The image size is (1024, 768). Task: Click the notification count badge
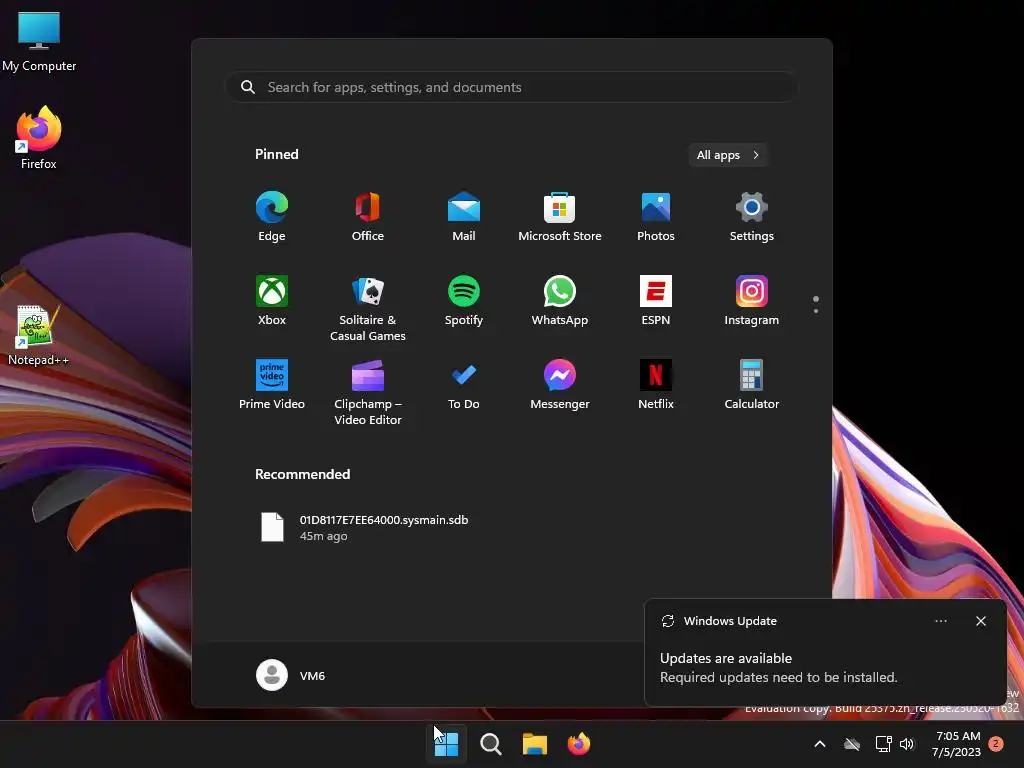click(x=996, y=744)
